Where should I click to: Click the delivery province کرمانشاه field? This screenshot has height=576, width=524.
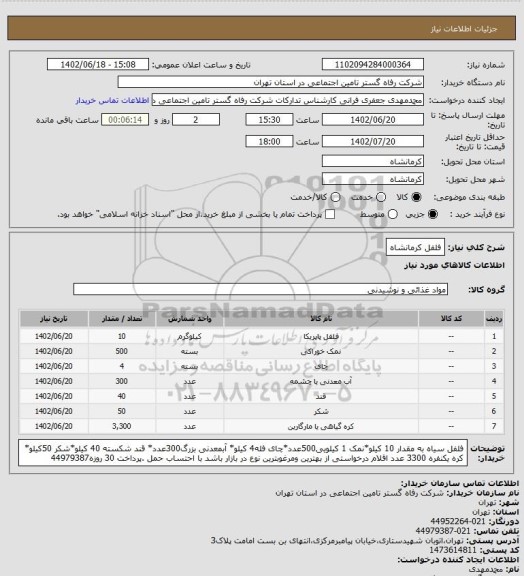(373, 161)
